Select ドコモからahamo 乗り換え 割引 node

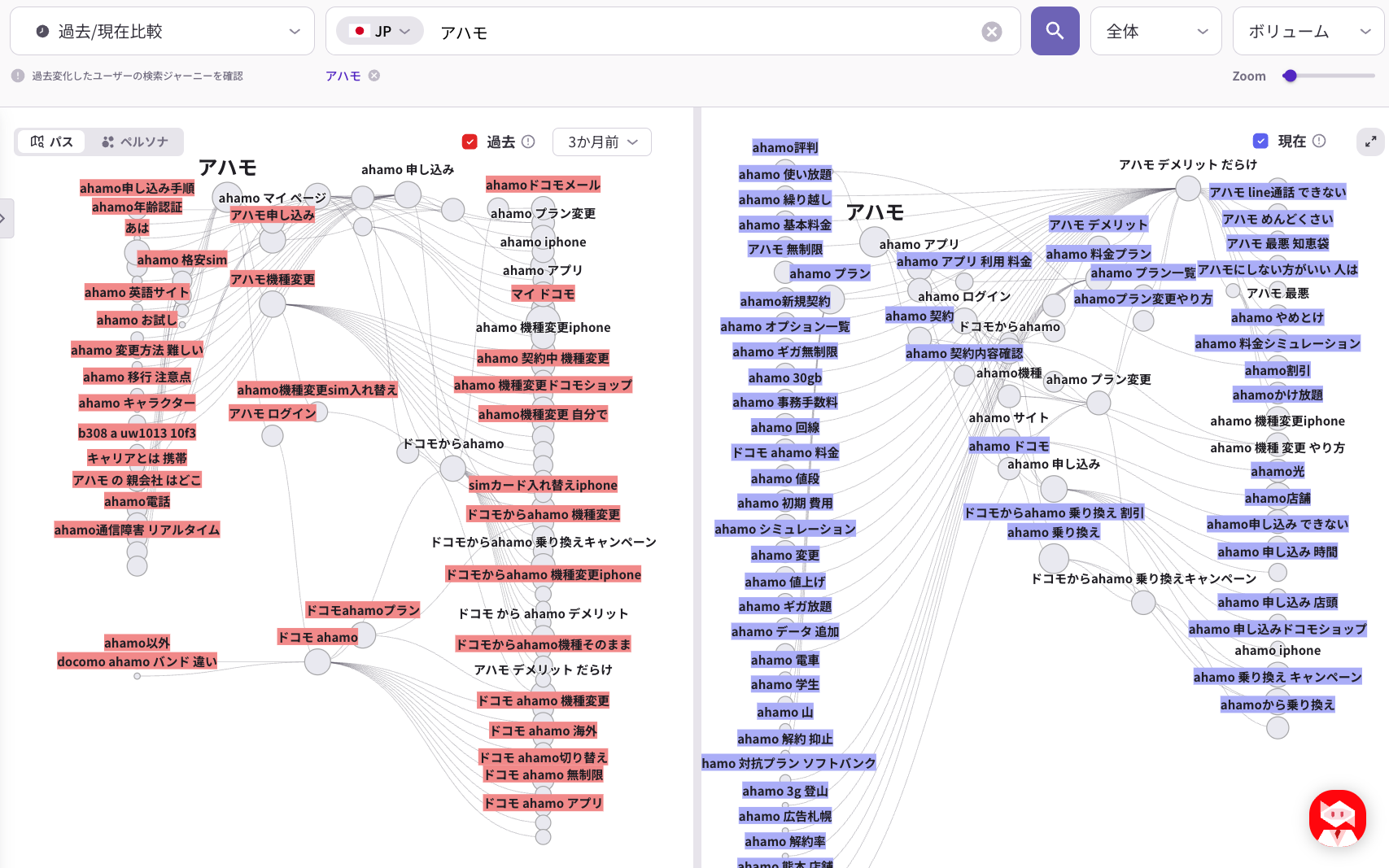coord(1053,513)
